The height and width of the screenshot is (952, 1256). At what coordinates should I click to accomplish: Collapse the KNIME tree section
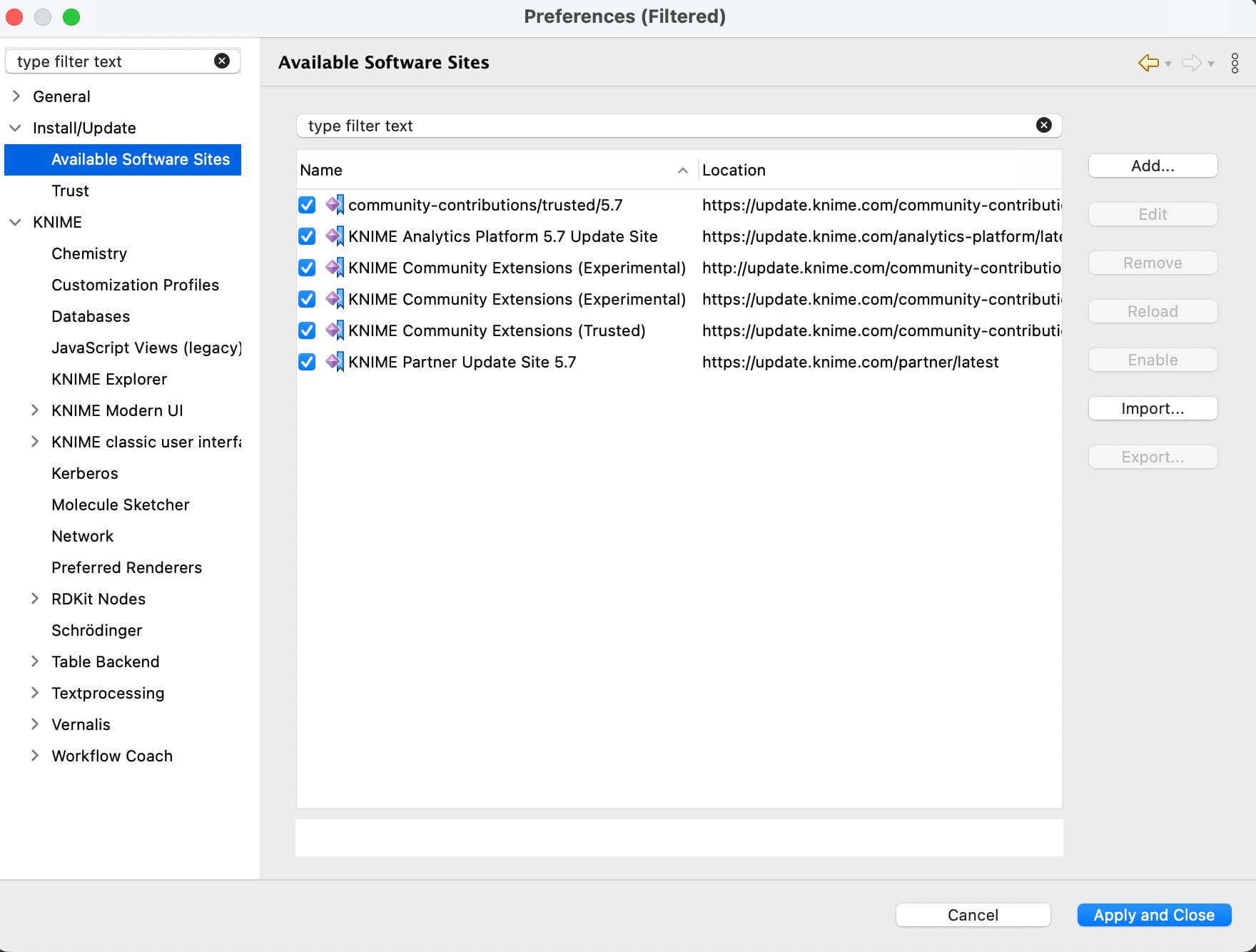15,222
